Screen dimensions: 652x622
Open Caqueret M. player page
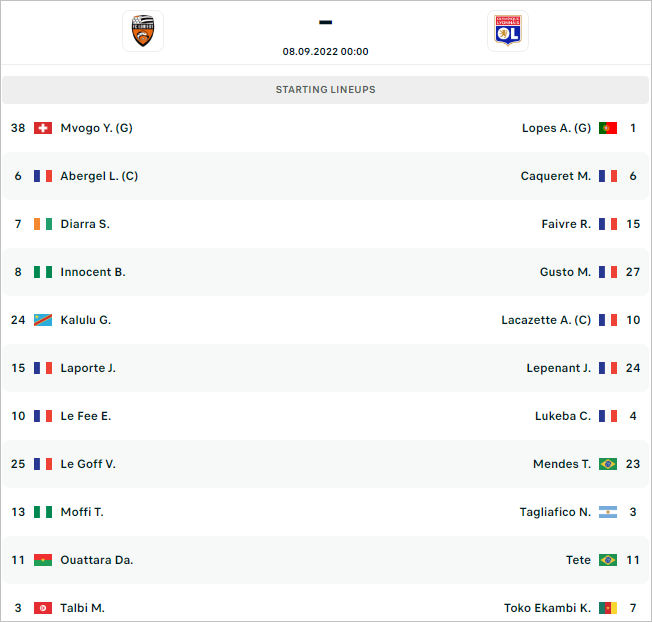coord(555,176)
